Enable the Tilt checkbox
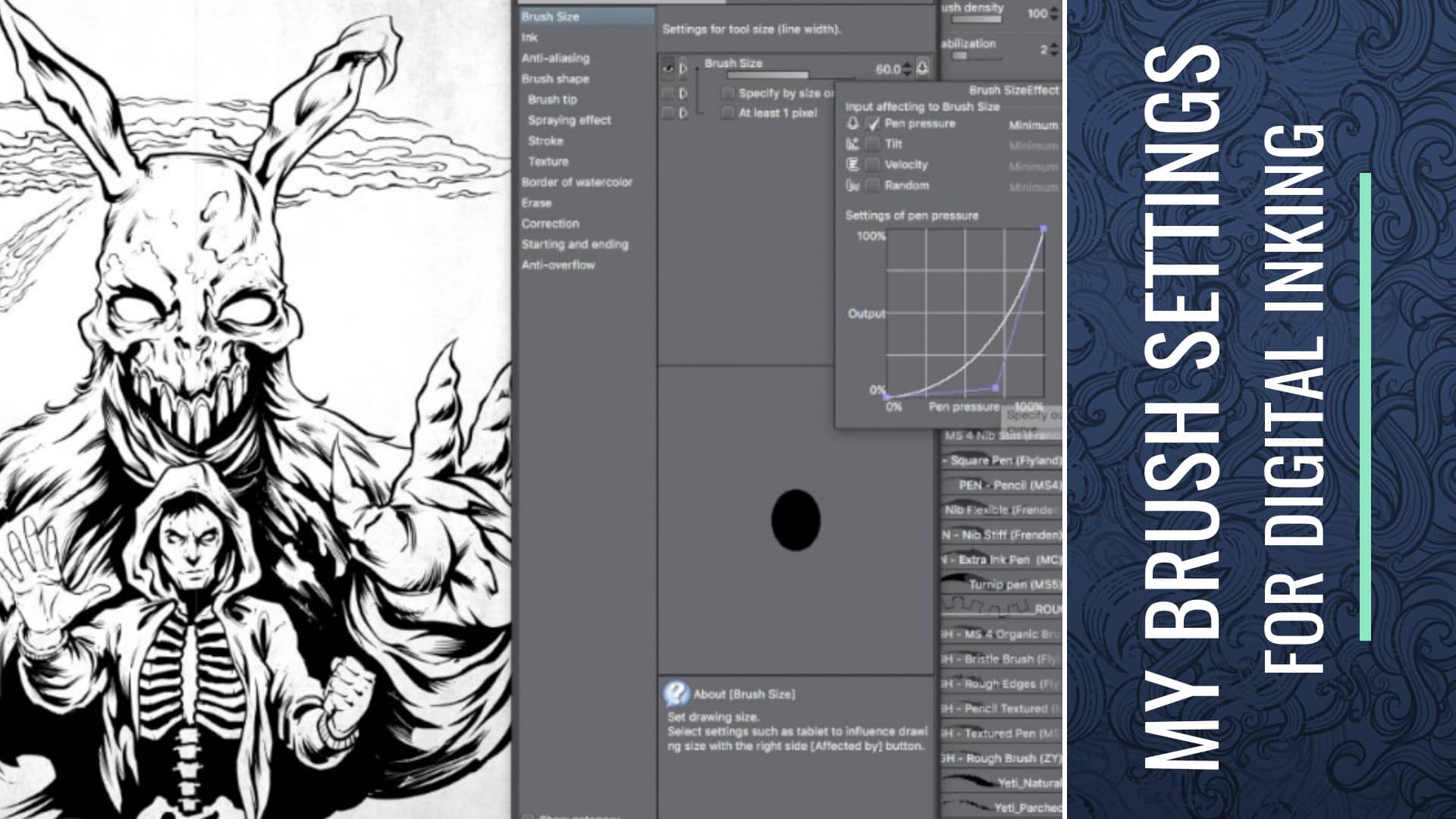Image resolution: width=1456 pixels, height=819 pixels. pos(873,144)
